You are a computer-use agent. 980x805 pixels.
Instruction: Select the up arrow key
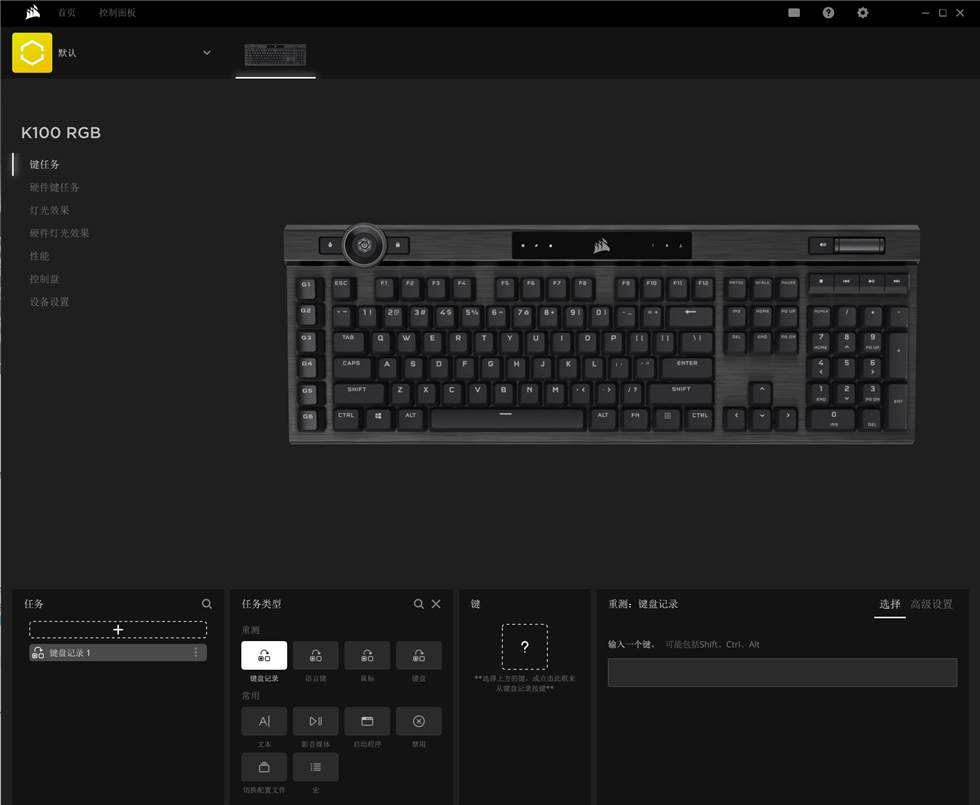[761, 391]
